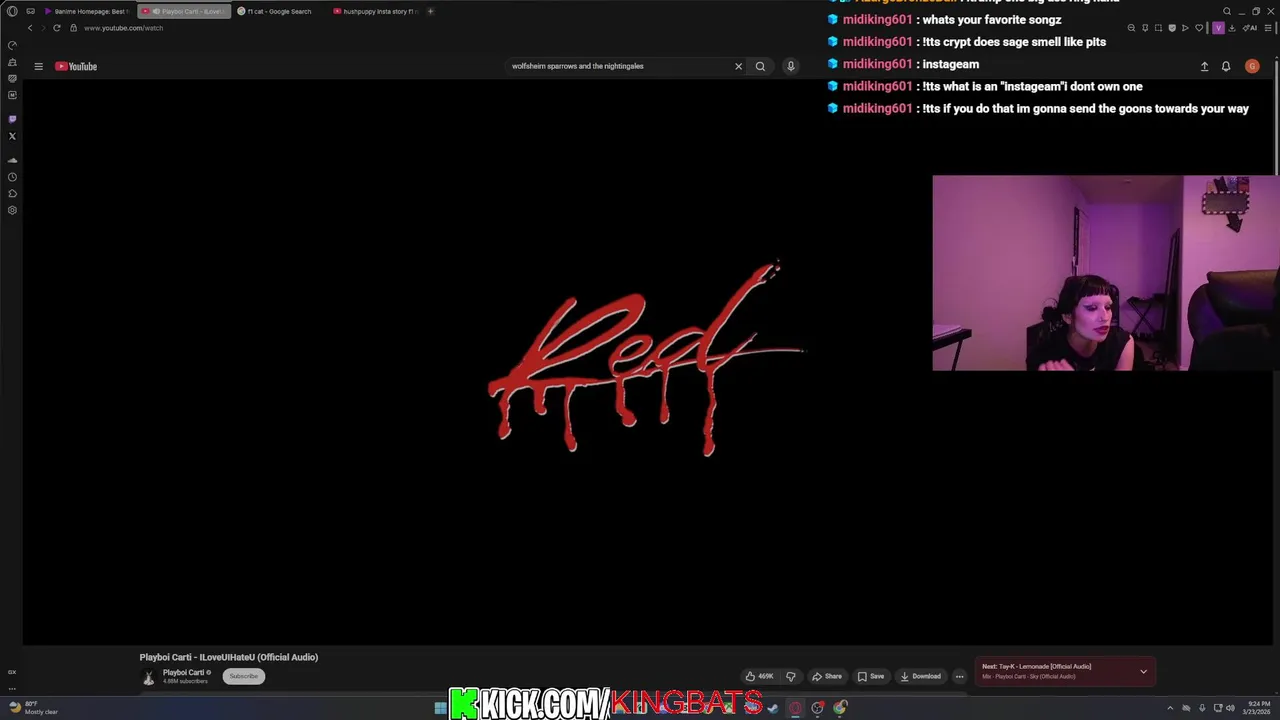The width and height of the screenshot is (1280, 720).
Task: Start voice search with the microphone
Action: pyautogui.click(x=790, y=66)
